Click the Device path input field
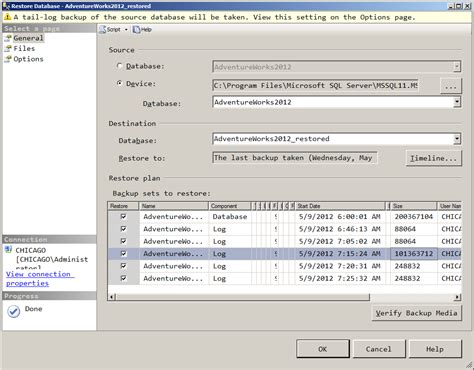Viewport: 474px width, 370px height. pyautogui.click(x=315, y=85)
